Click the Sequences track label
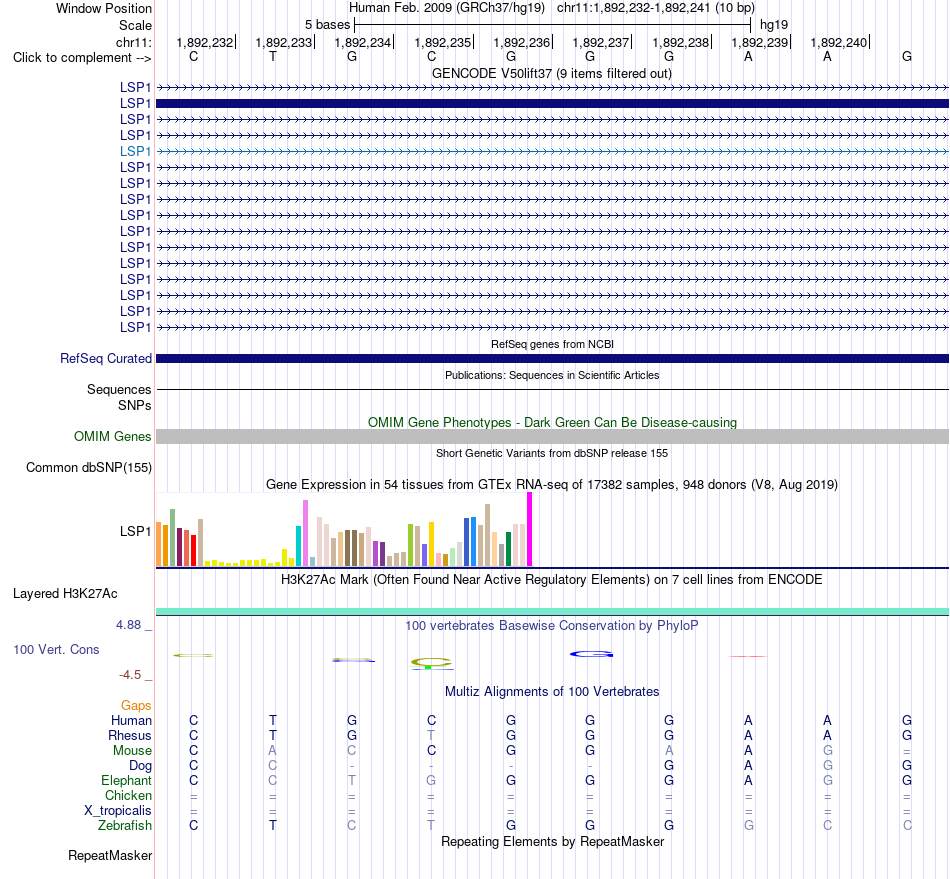This screenshot has width=950, height=879. [119, 390]
